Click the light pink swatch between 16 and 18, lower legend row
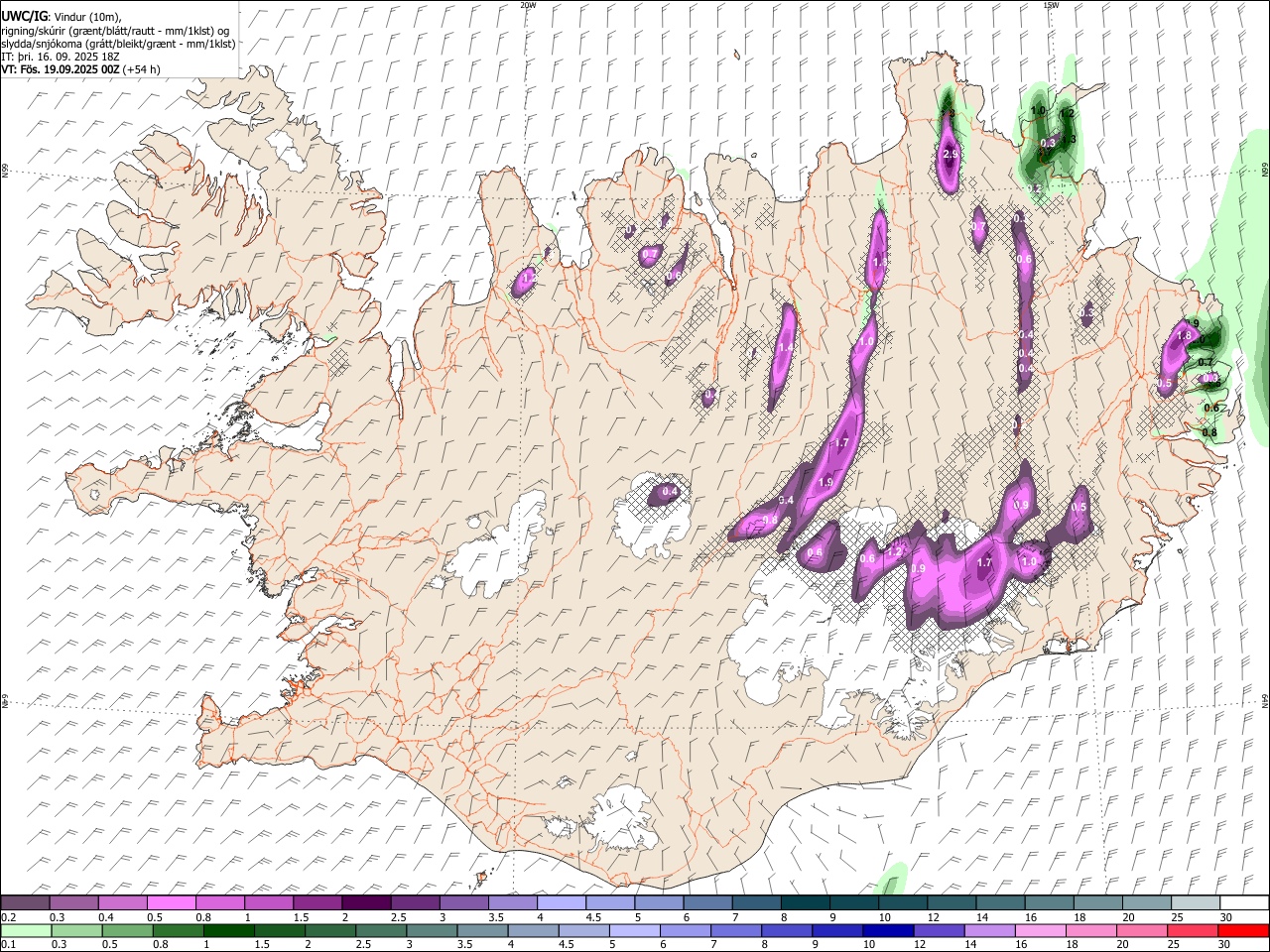 (x=1040, y=931)
